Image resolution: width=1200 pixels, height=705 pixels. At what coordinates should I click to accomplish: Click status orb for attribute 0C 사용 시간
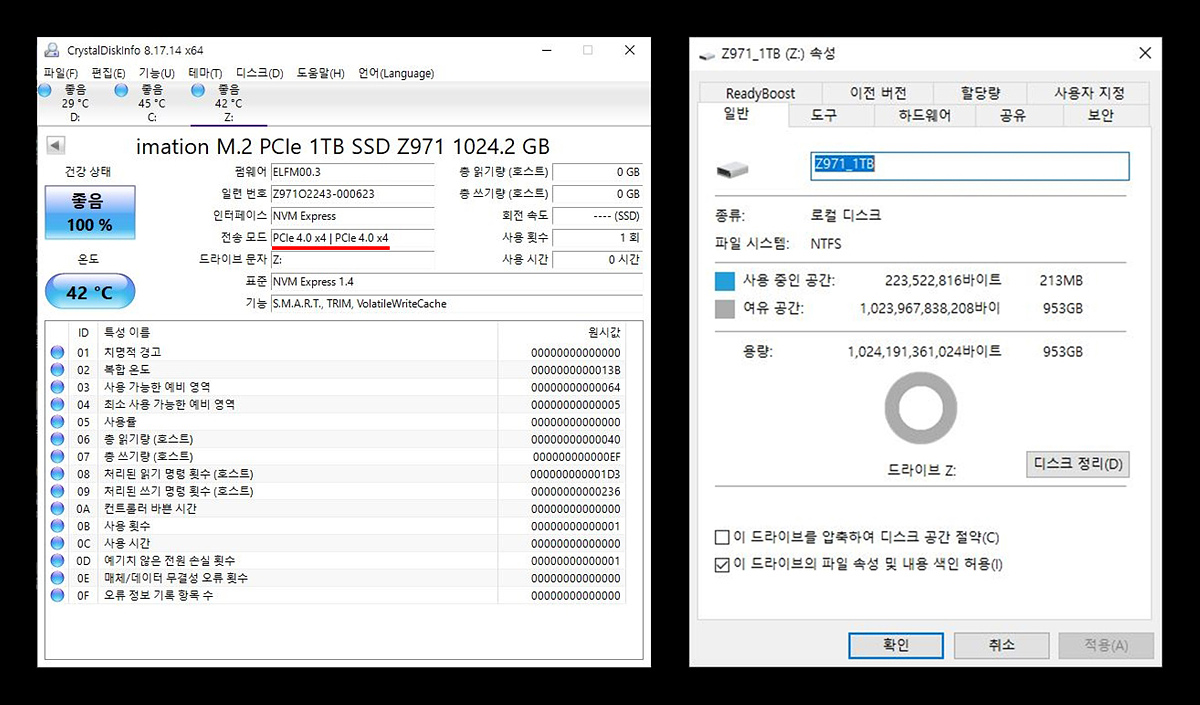(57, 543)
